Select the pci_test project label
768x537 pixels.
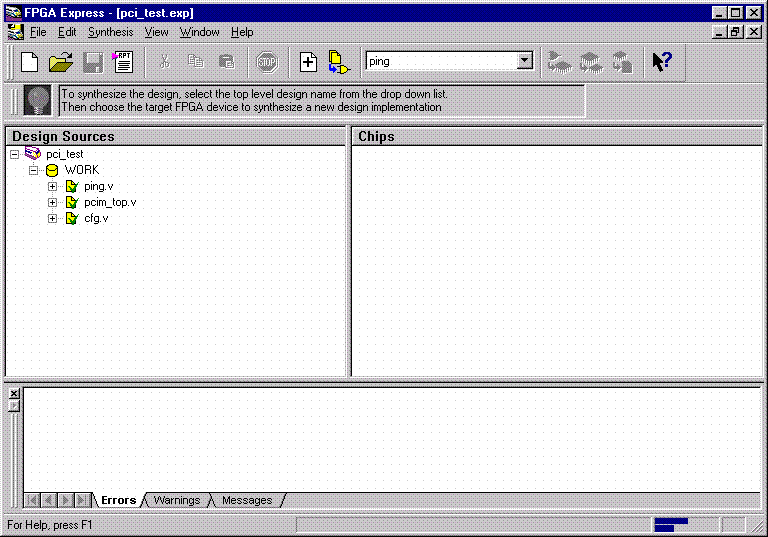point(65,154)
